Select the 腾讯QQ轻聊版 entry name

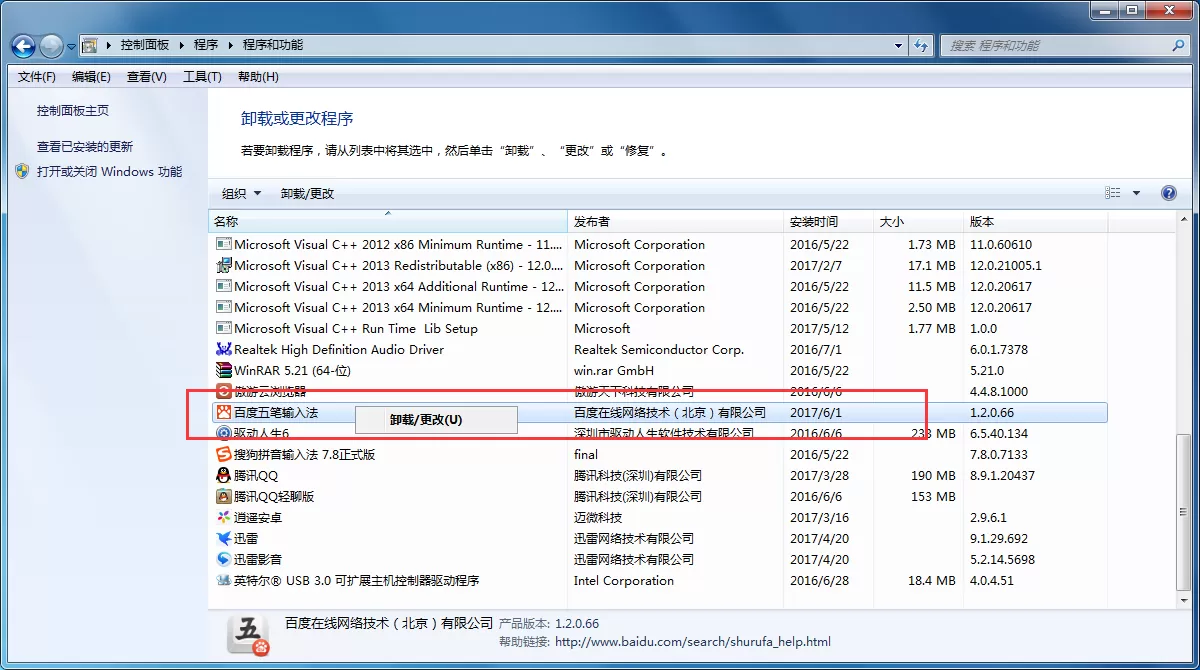[274, 497]
